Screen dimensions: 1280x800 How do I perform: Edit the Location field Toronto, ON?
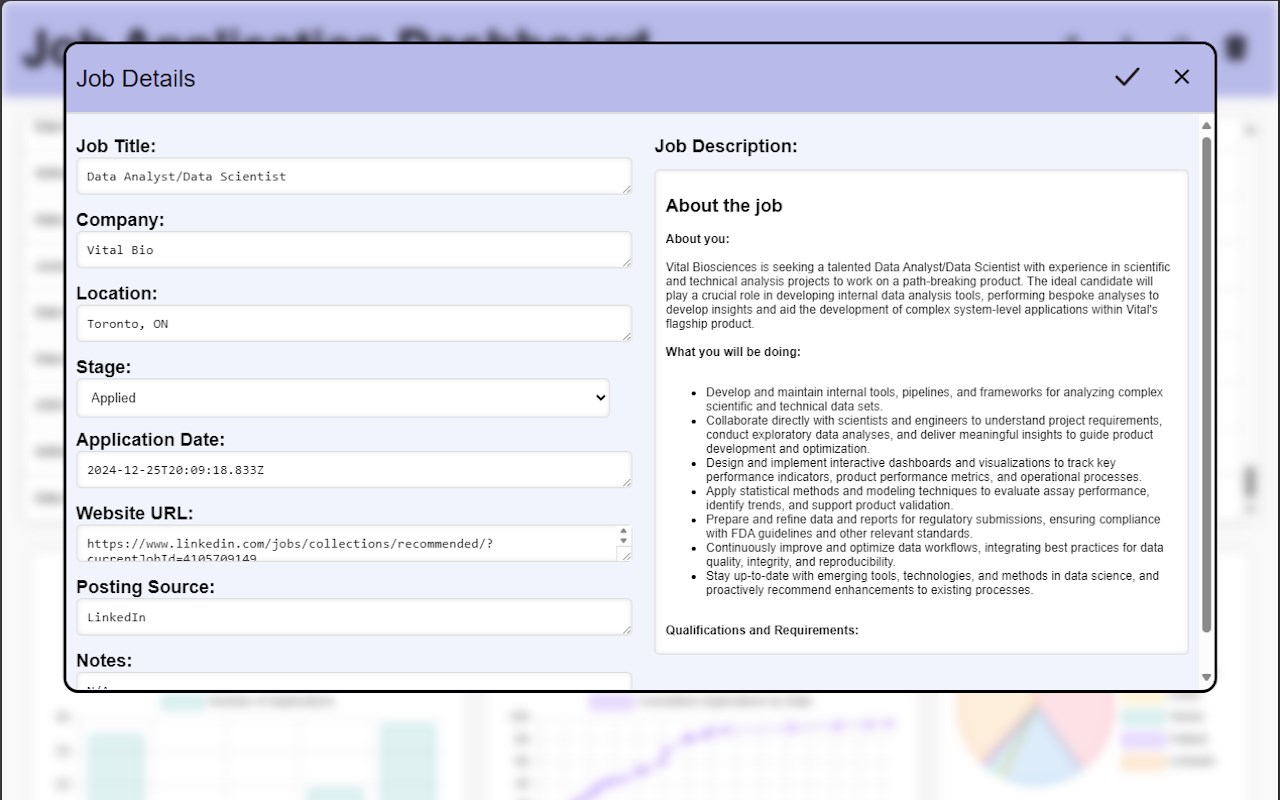pyautogui.click(x=354, y=324)
